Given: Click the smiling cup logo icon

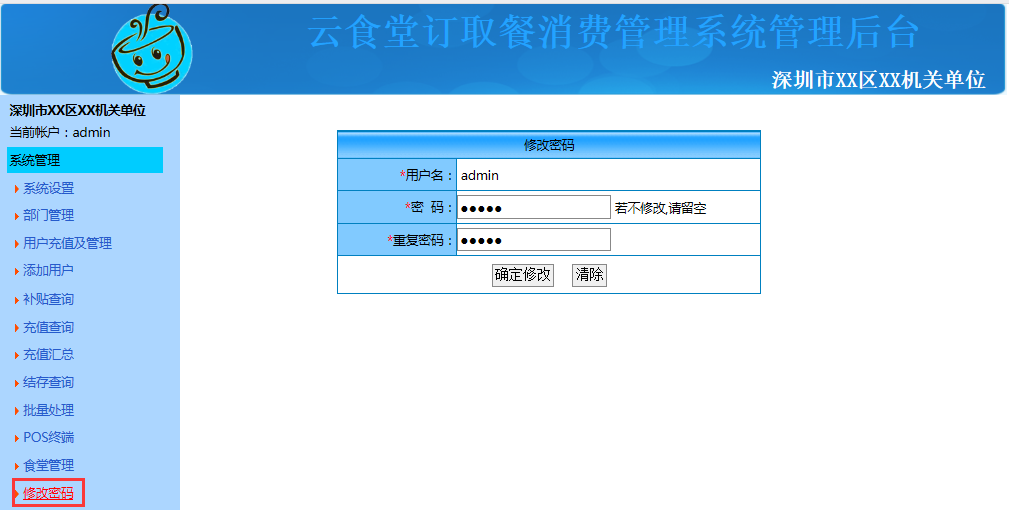Looking at the screenshot, I should [150, 50].
